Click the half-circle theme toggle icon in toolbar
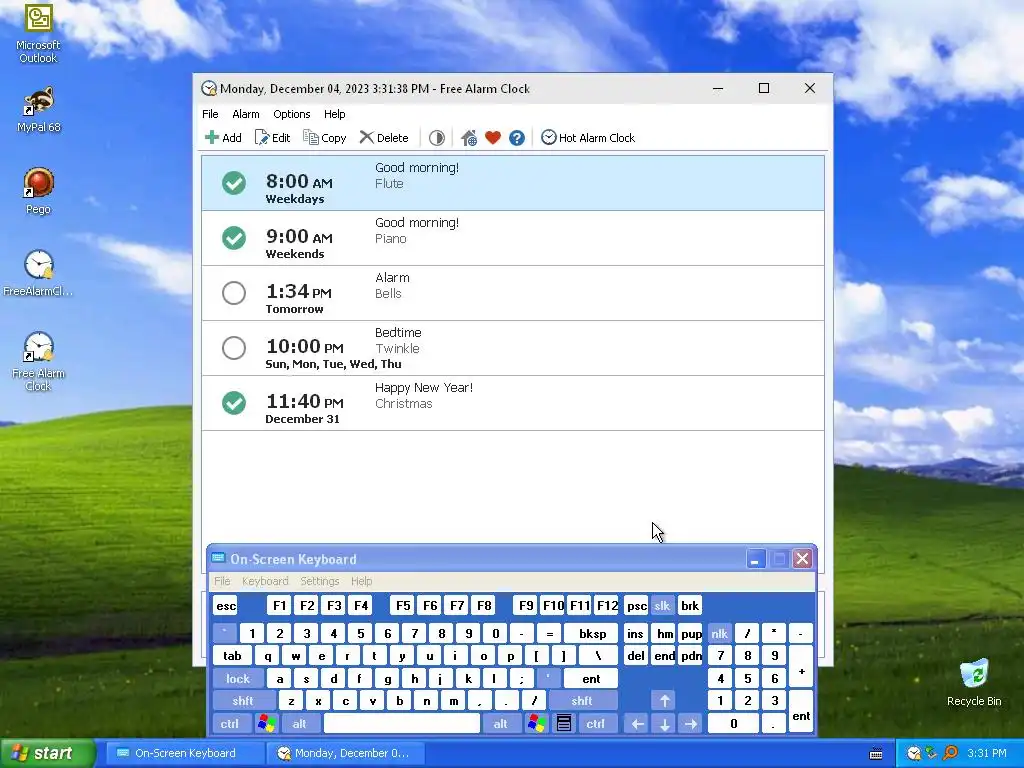Viewport: 1024px width, 768px height. (x=437, y=138)
